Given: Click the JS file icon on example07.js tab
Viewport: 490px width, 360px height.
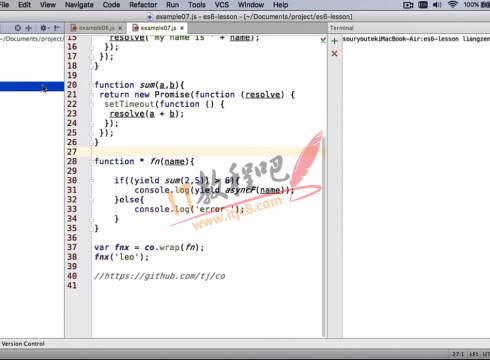Looking at the screenshot, I should pyautogui.click(x=135, y=28).
